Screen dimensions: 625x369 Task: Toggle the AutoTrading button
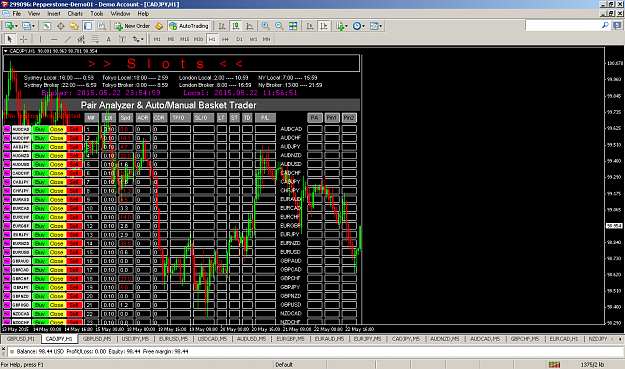(189, 26)
